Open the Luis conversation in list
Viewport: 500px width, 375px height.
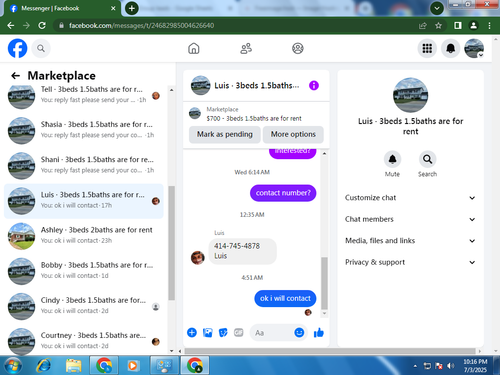point(84,201)
